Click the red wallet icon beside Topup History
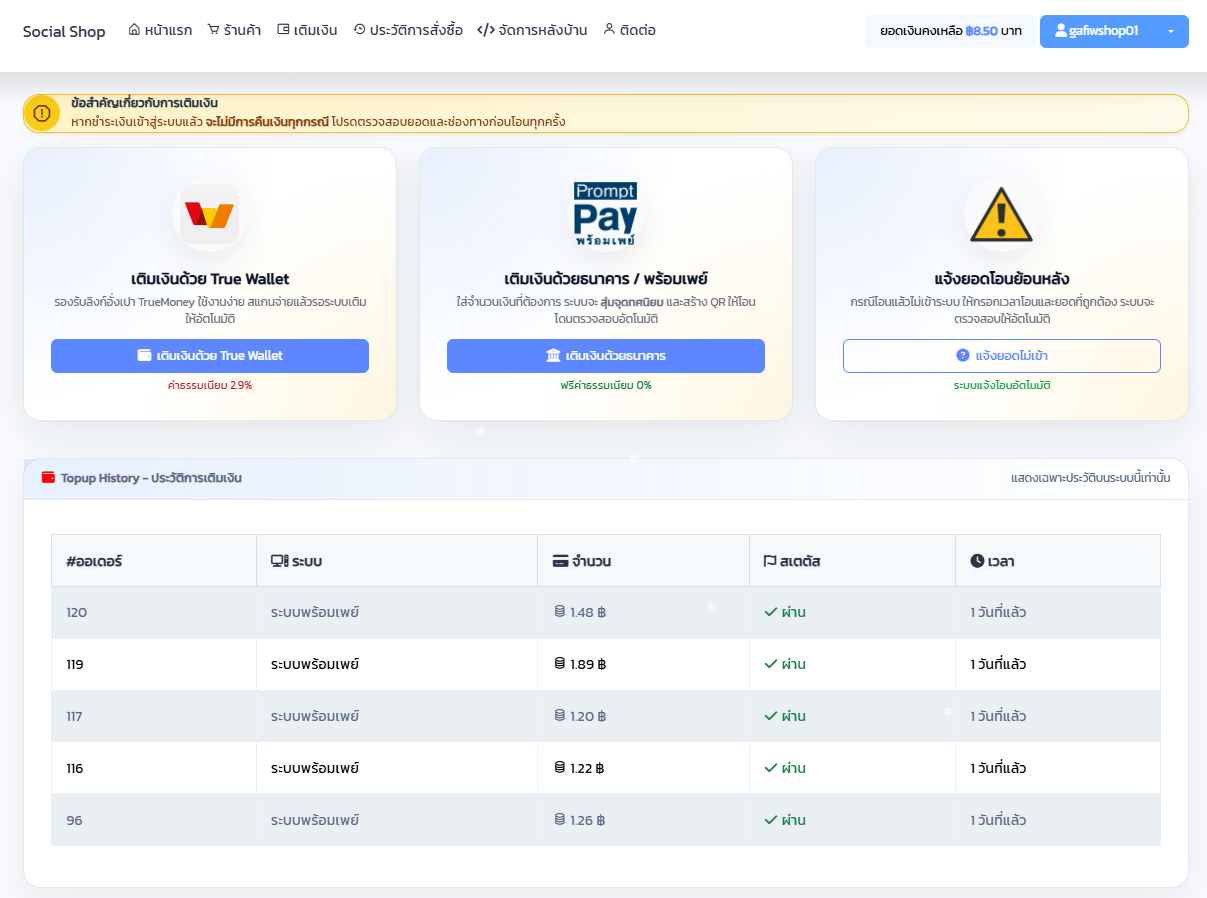This screenshot has height=898, width=1207. [48, 478]
